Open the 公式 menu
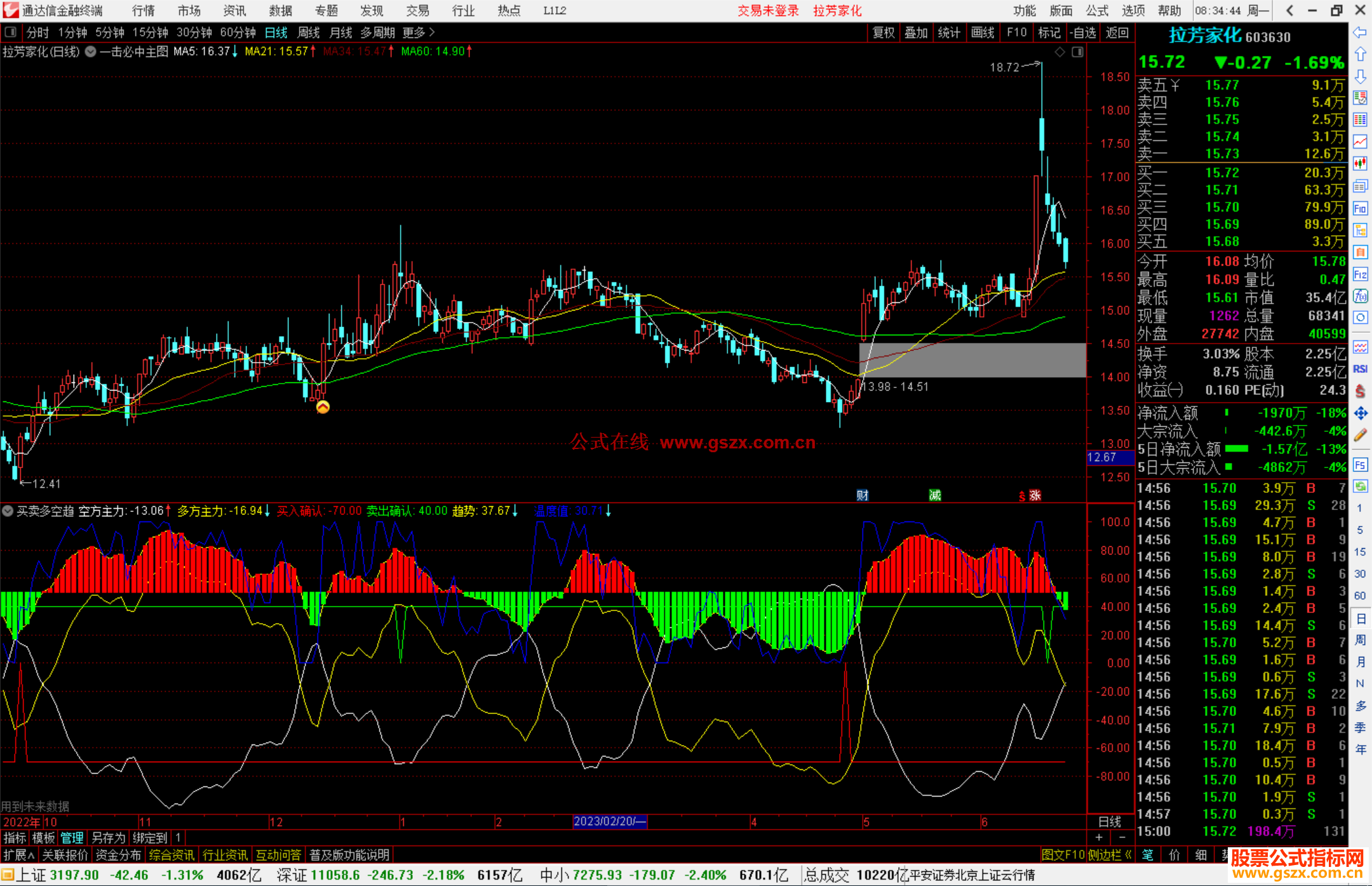The height and width of the screenshot is (886, 1372). pyautogui.click(x=1096, y=11)
